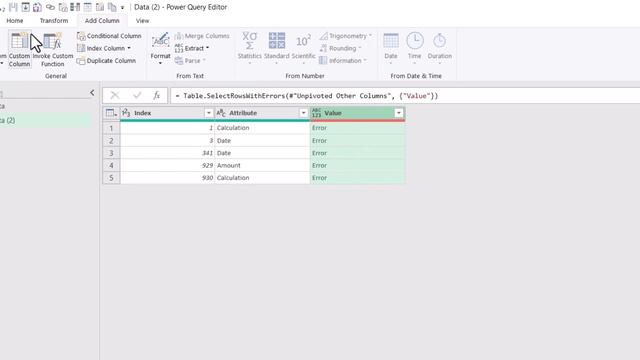Image resolution: width=640 pixels, height=360 pixels.
Task: Click into the formula bar text
Action: pos(307,96)
